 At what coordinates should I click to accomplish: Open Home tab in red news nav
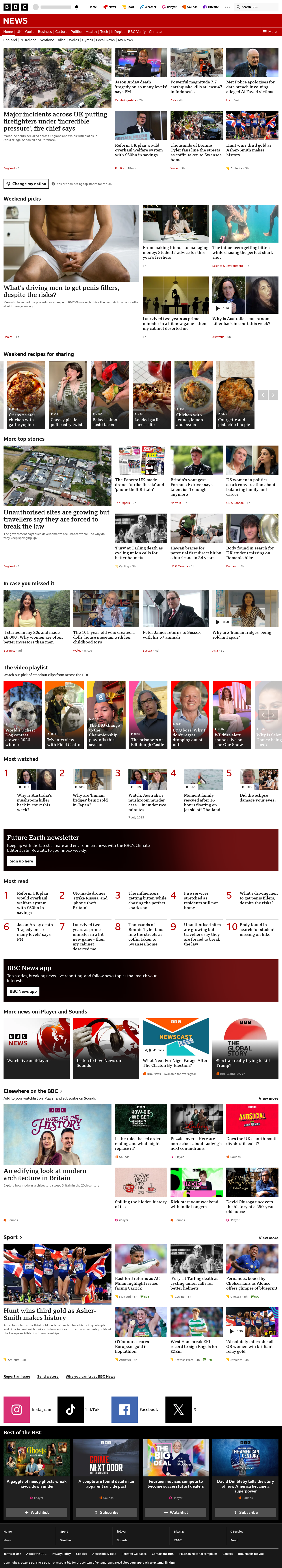[x=8, y=32]
